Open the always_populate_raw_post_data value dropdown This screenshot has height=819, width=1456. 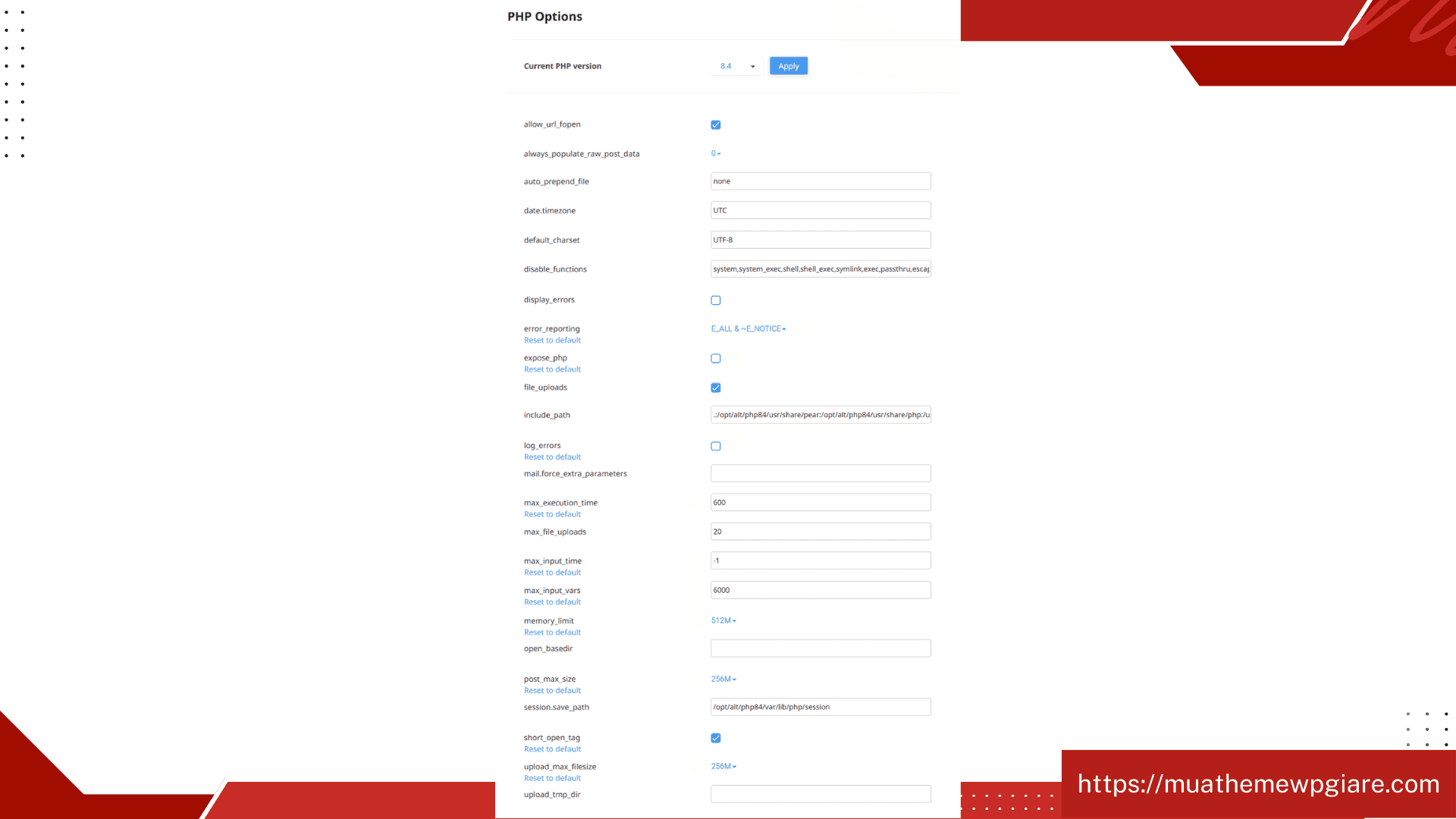[x=715, y=154]
